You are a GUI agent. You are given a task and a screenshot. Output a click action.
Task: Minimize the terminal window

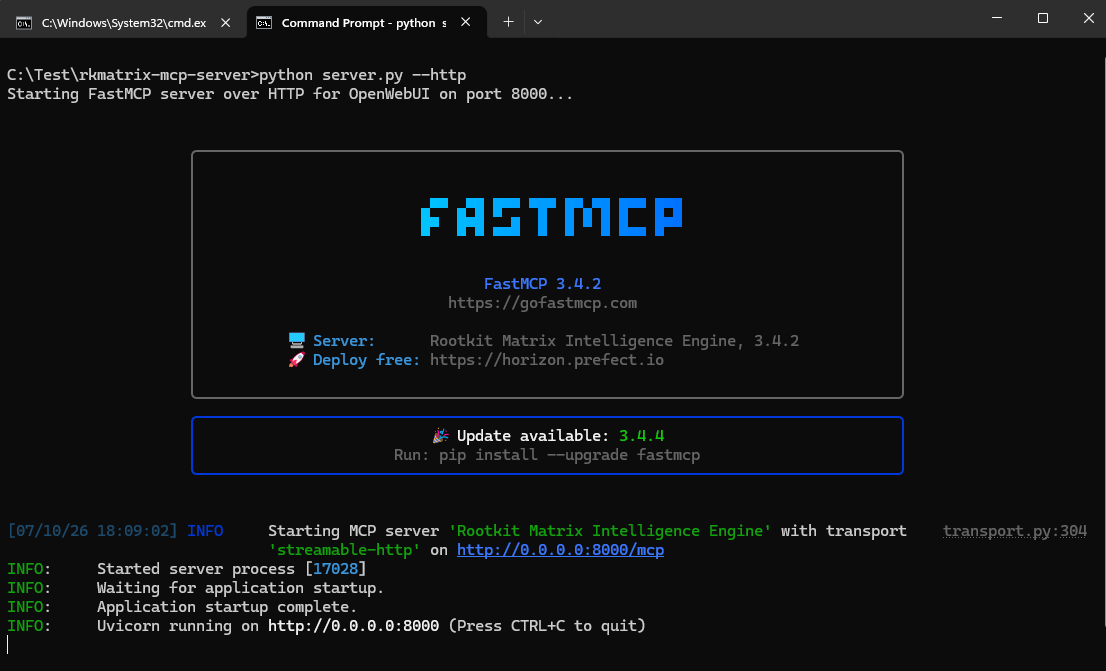click(997, 18)
